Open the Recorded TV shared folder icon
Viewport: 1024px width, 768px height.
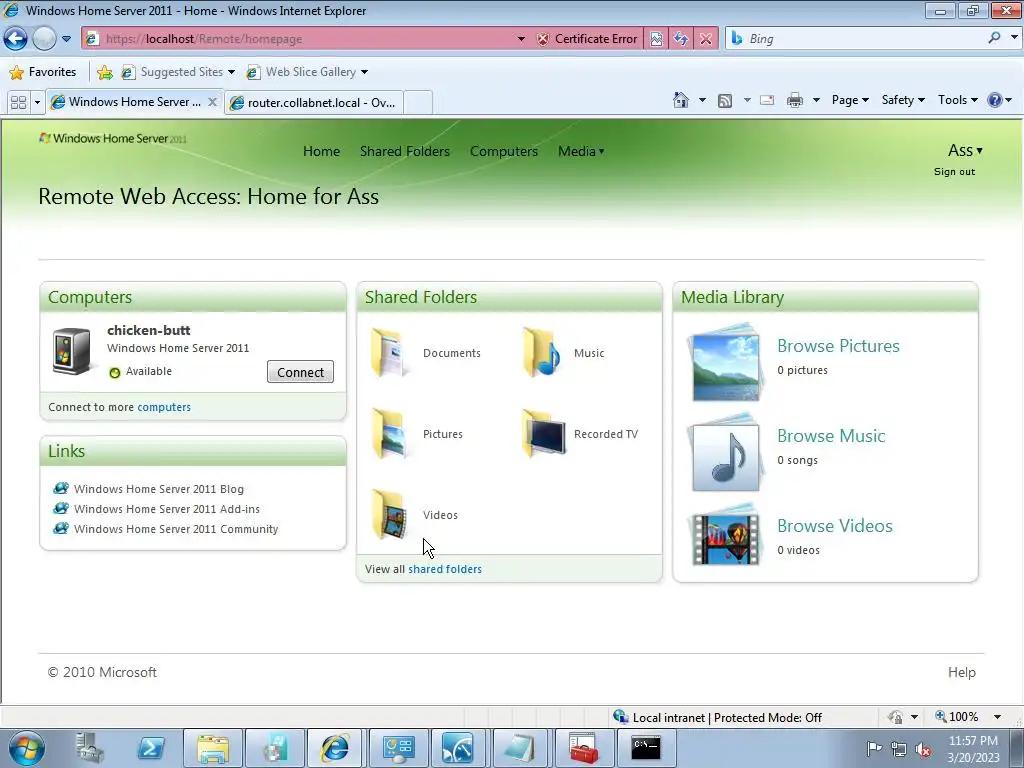pos(543,434)
